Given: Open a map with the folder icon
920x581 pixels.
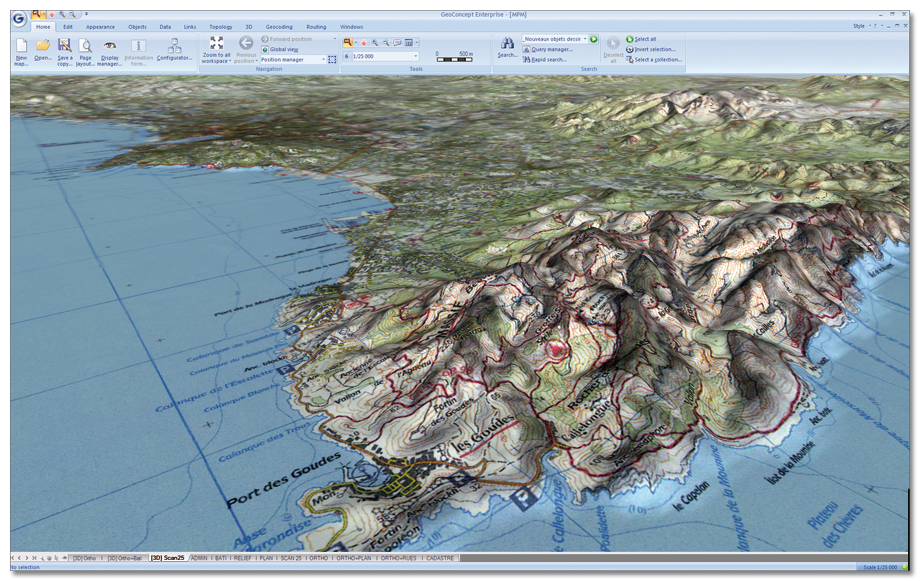Looking at the screenshot, I should [43, 46].
